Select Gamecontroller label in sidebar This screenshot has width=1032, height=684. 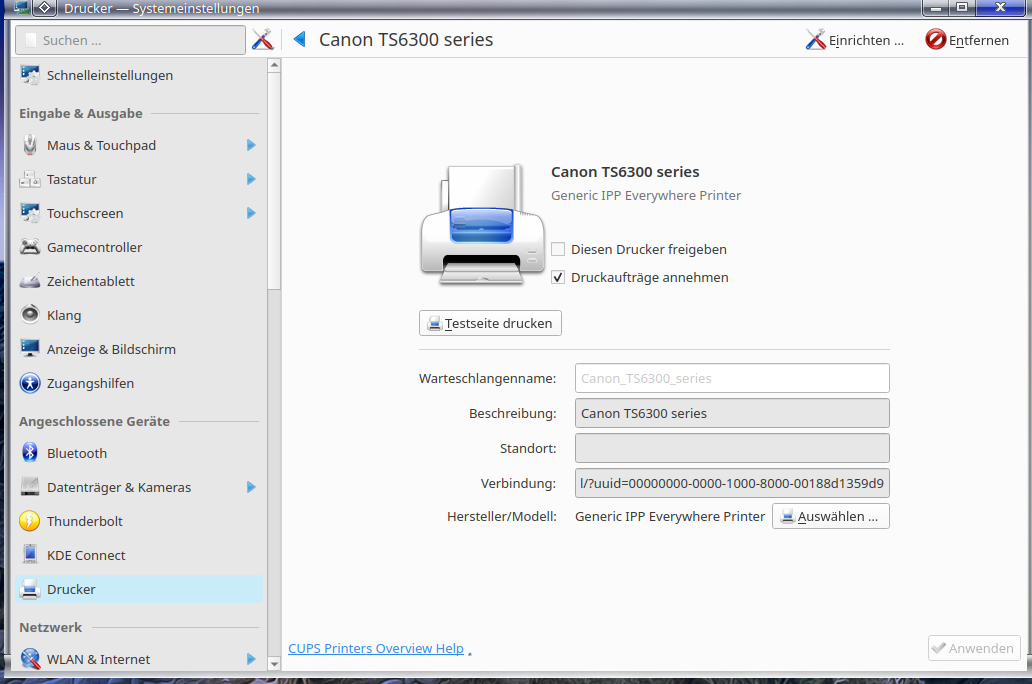94,248
